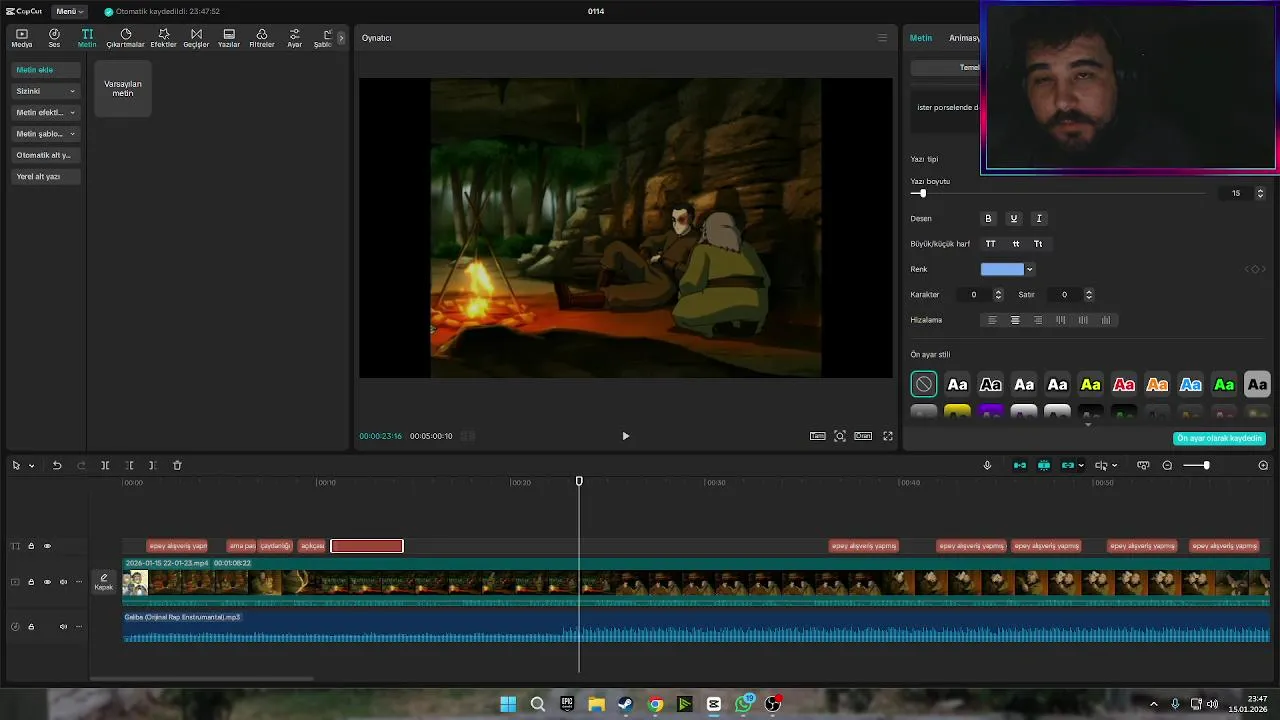This screenshot has height=720, width=1280.
Task: Set text to title case Tt
Action: (1038, 244)
